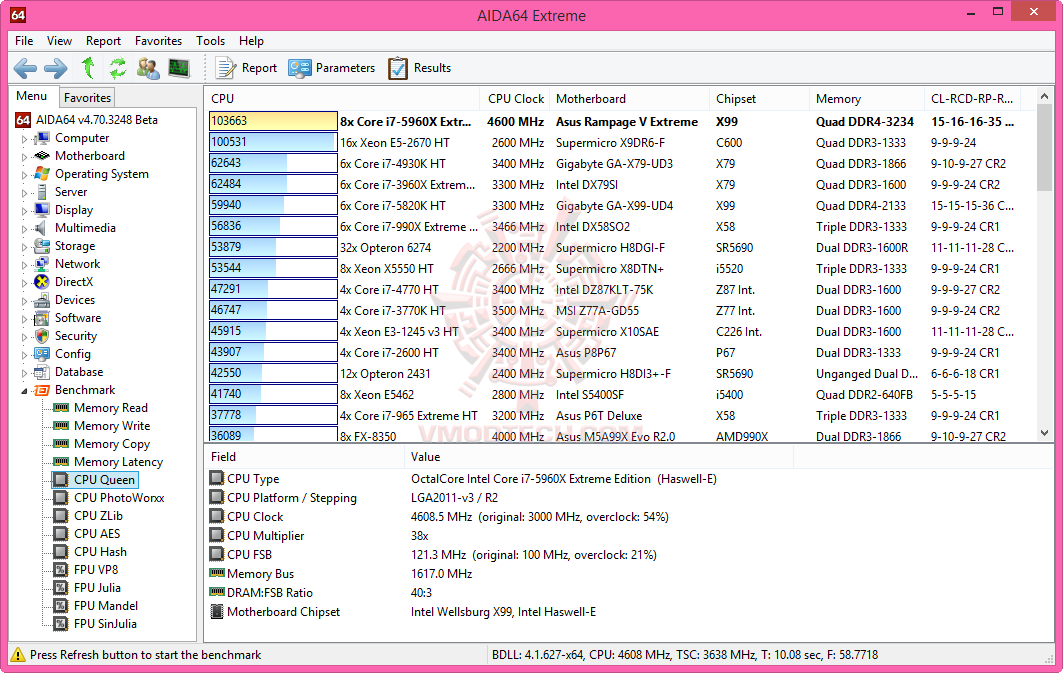This screenshot has height=673, width=1063.
Task: Expand the Multimedia tree node
Action: click(x=24, y=229)
